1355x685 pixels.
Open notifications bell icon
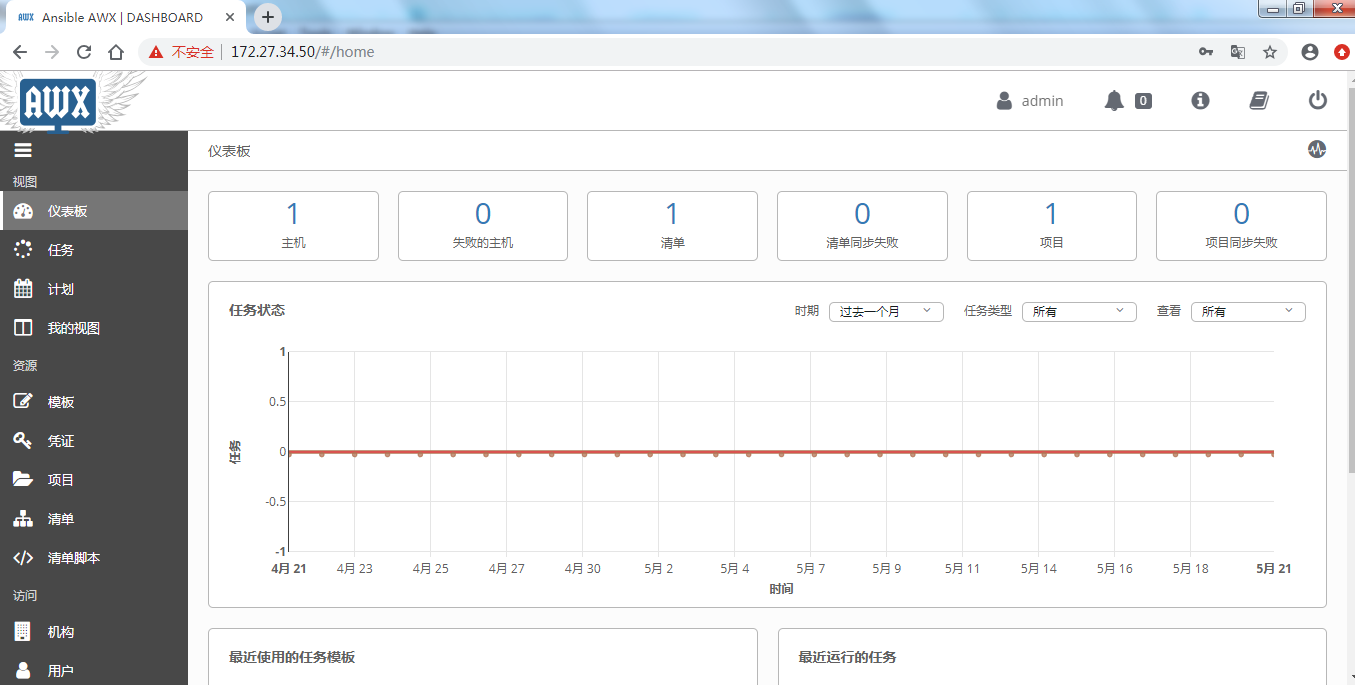point(1114,101)
